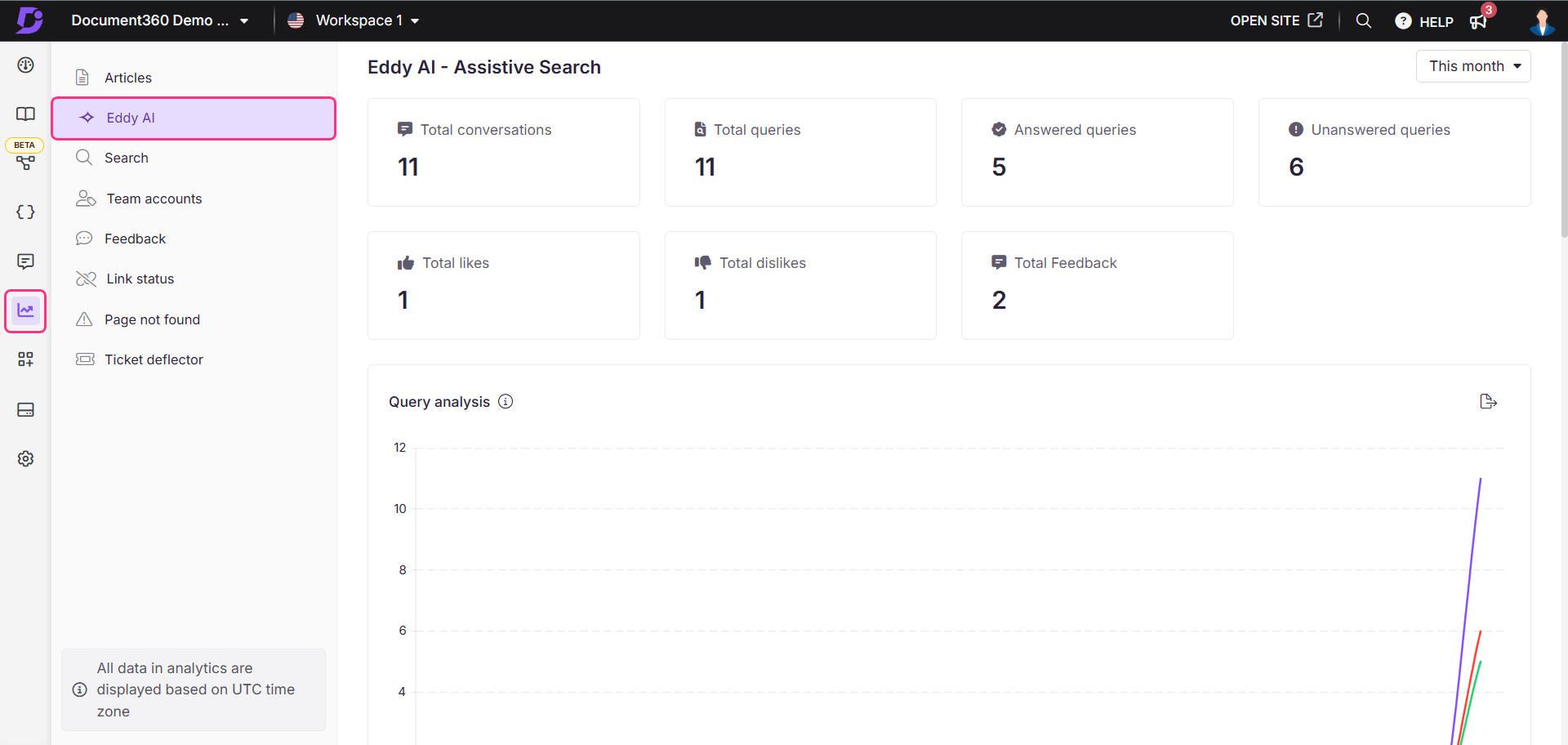Image resolution: width=1568 pixels, height=745 pixels.
Task: Click the thumbs-up icon on Total likes
Action: click(x=406, y=263)
